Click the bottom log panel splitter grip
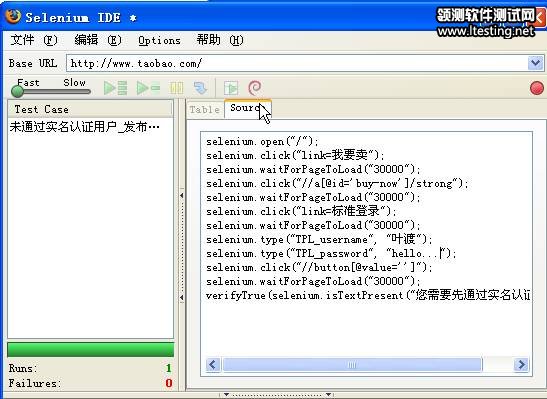This screenshot has height=399, width=547. 277,394
